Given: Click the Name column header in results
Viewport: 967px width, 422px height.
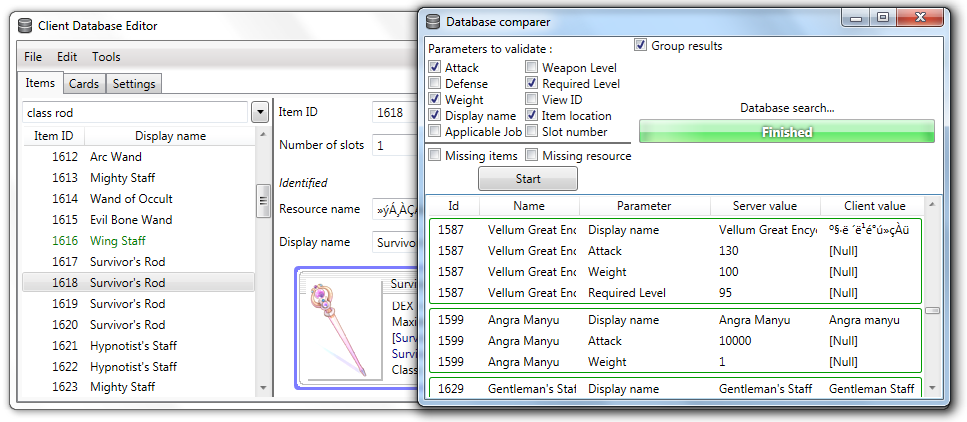Looking at the screenshot, I should coord(529,205).
